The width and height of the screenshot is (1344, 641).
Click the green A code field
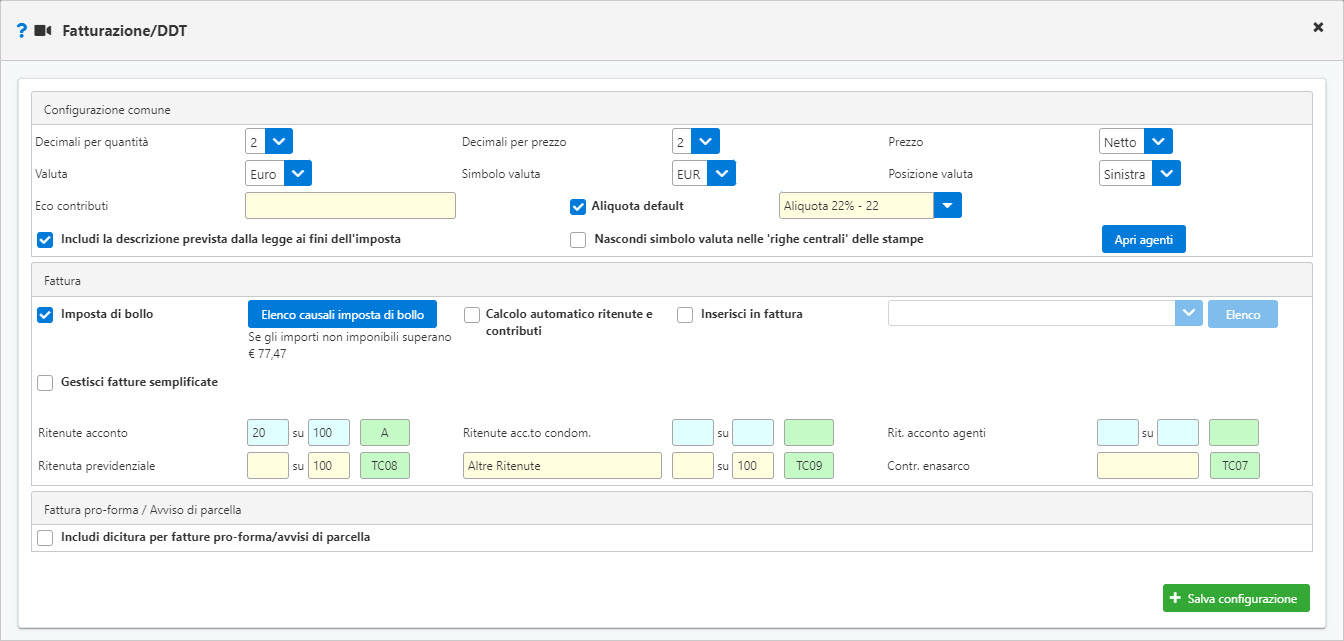(385, 433)
